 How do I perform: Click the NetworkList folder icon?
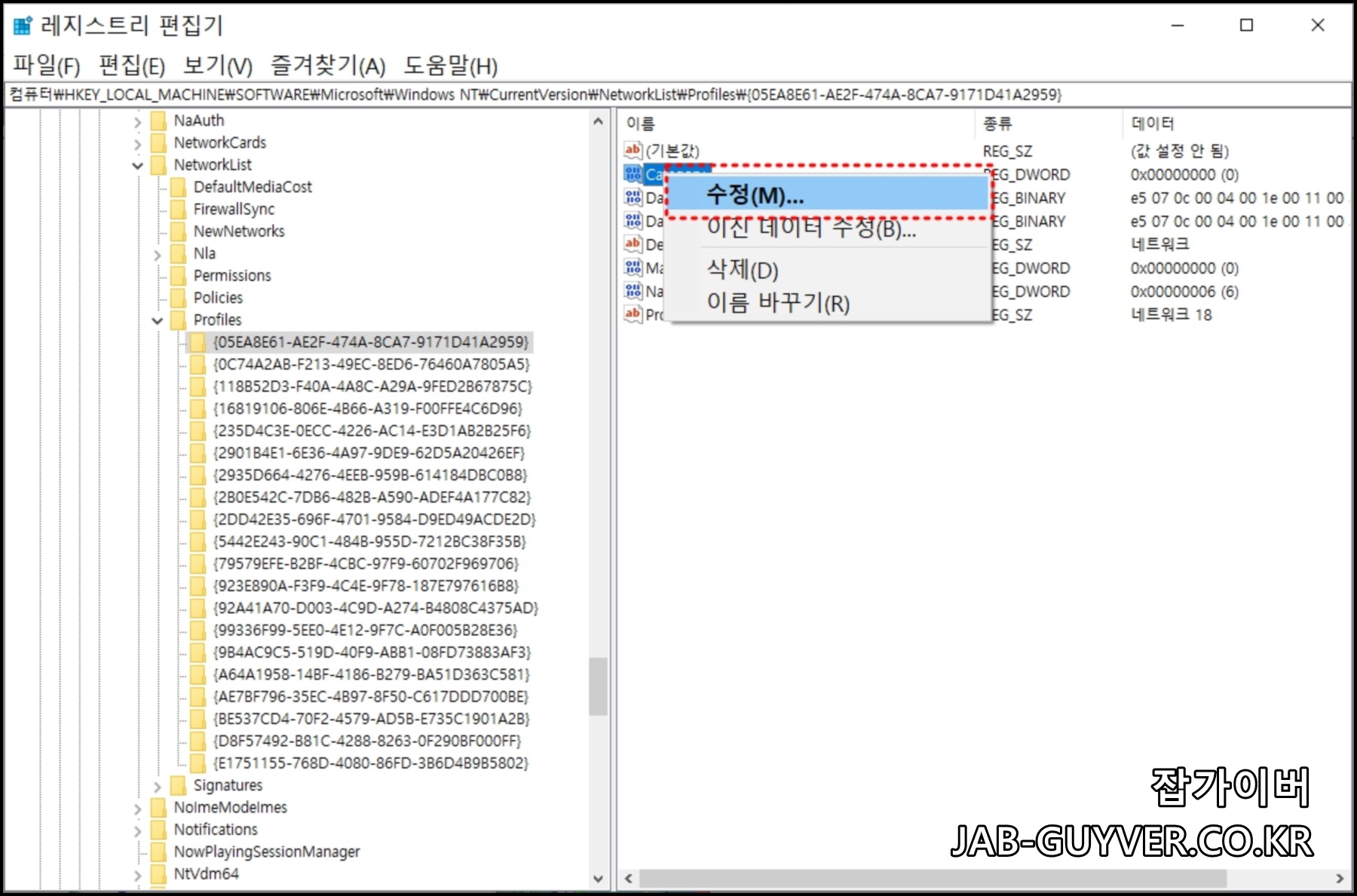pos(158,165)
